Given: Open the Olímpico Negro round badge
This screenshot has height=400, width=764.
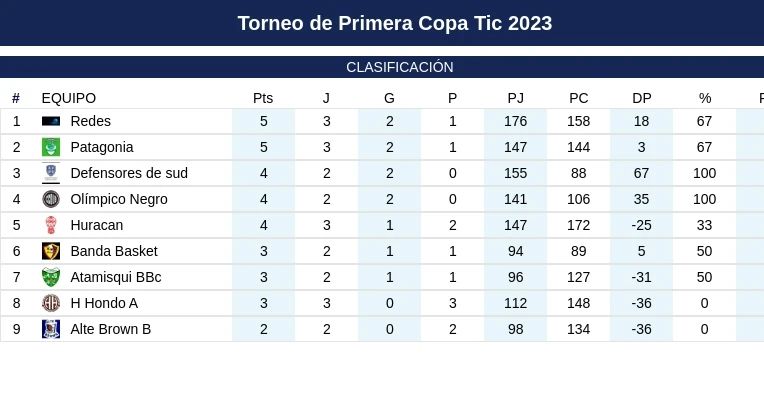Looking at the screenshot, I should pyautogui.click(x=51, y=199).
